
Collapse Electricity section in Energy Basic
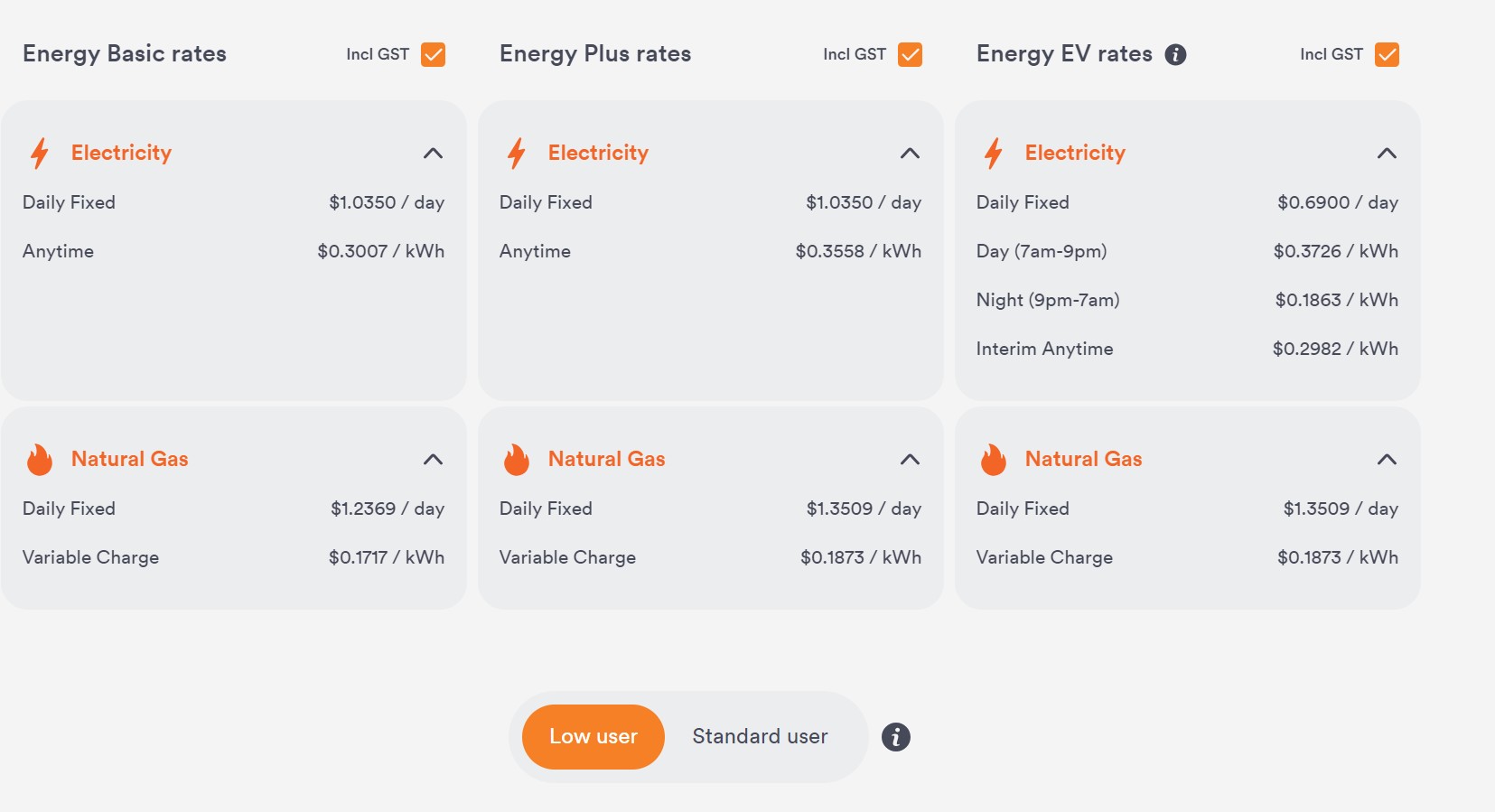434,153
